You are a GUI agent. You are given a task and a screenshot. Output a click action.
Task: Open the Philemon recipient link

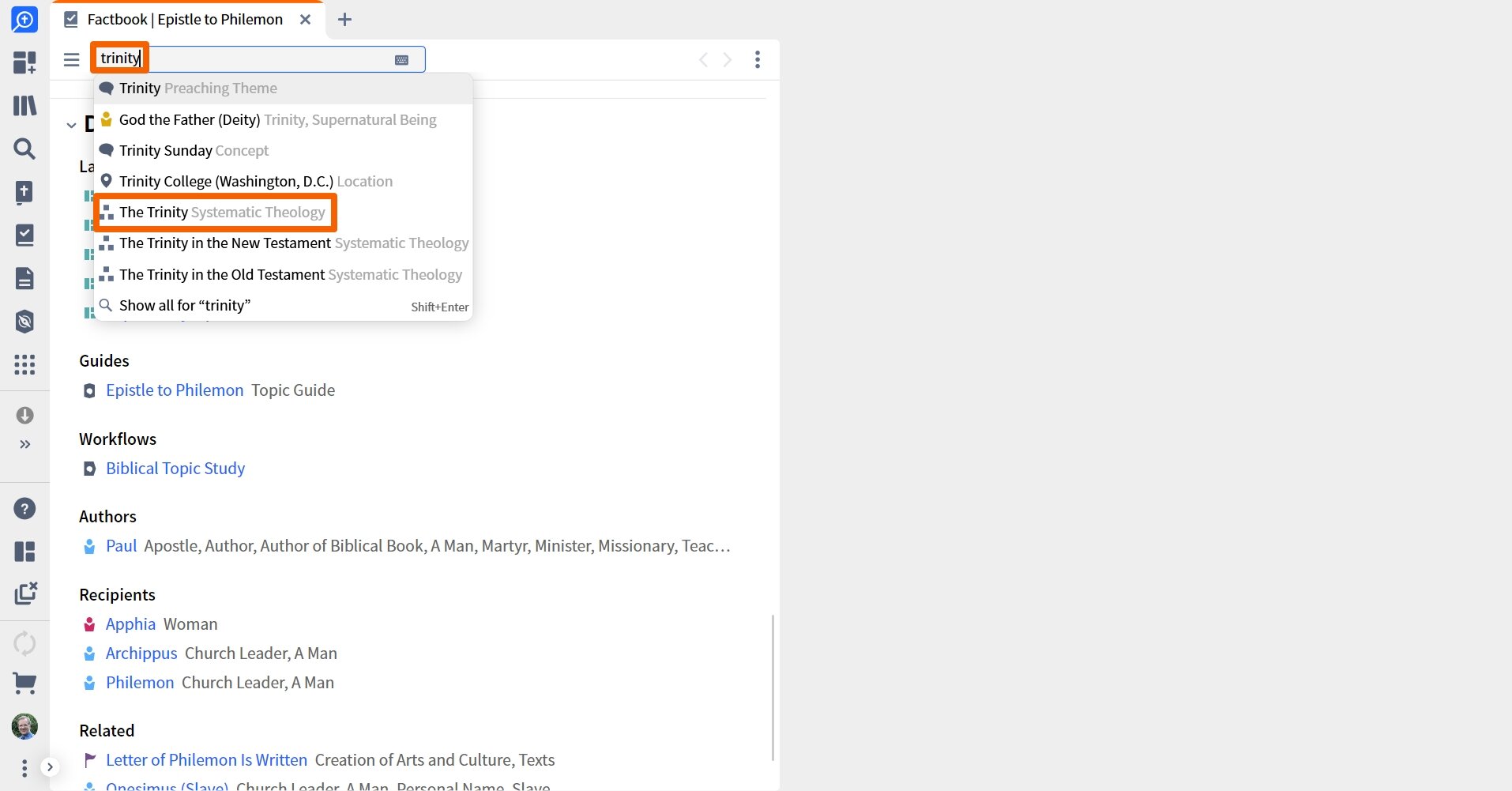pos(140,683)
